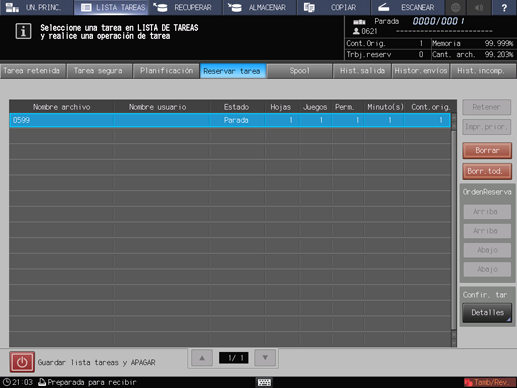
Task: Click the red power APAGAR icon
Action: (x=22, y=362)
